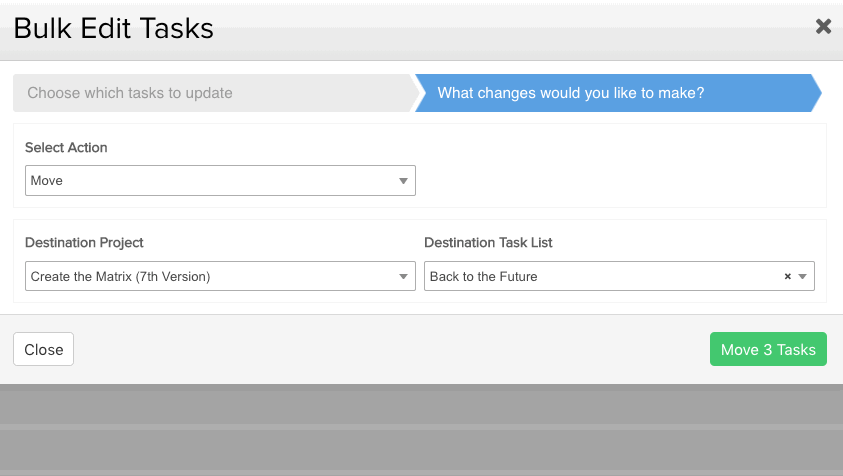The image size is (843, 476).
Task: Open the Move action combo box
Action: tap(220, 181)
